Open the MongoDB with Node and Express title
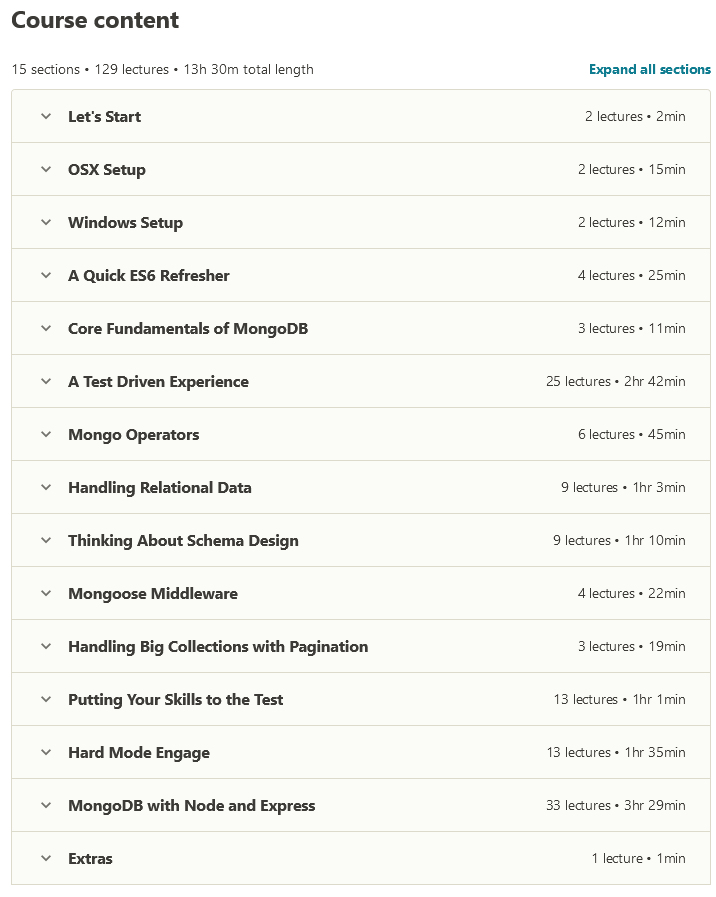 point(191,806)
